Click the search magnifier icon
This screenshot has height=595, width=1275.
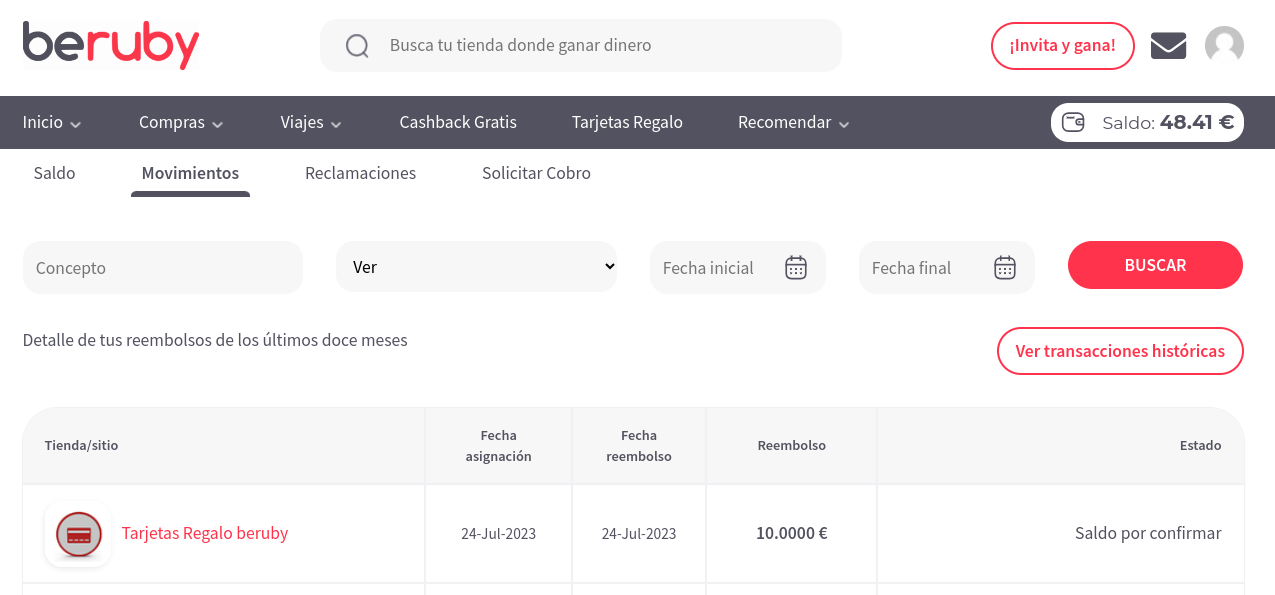pos(357,46)
